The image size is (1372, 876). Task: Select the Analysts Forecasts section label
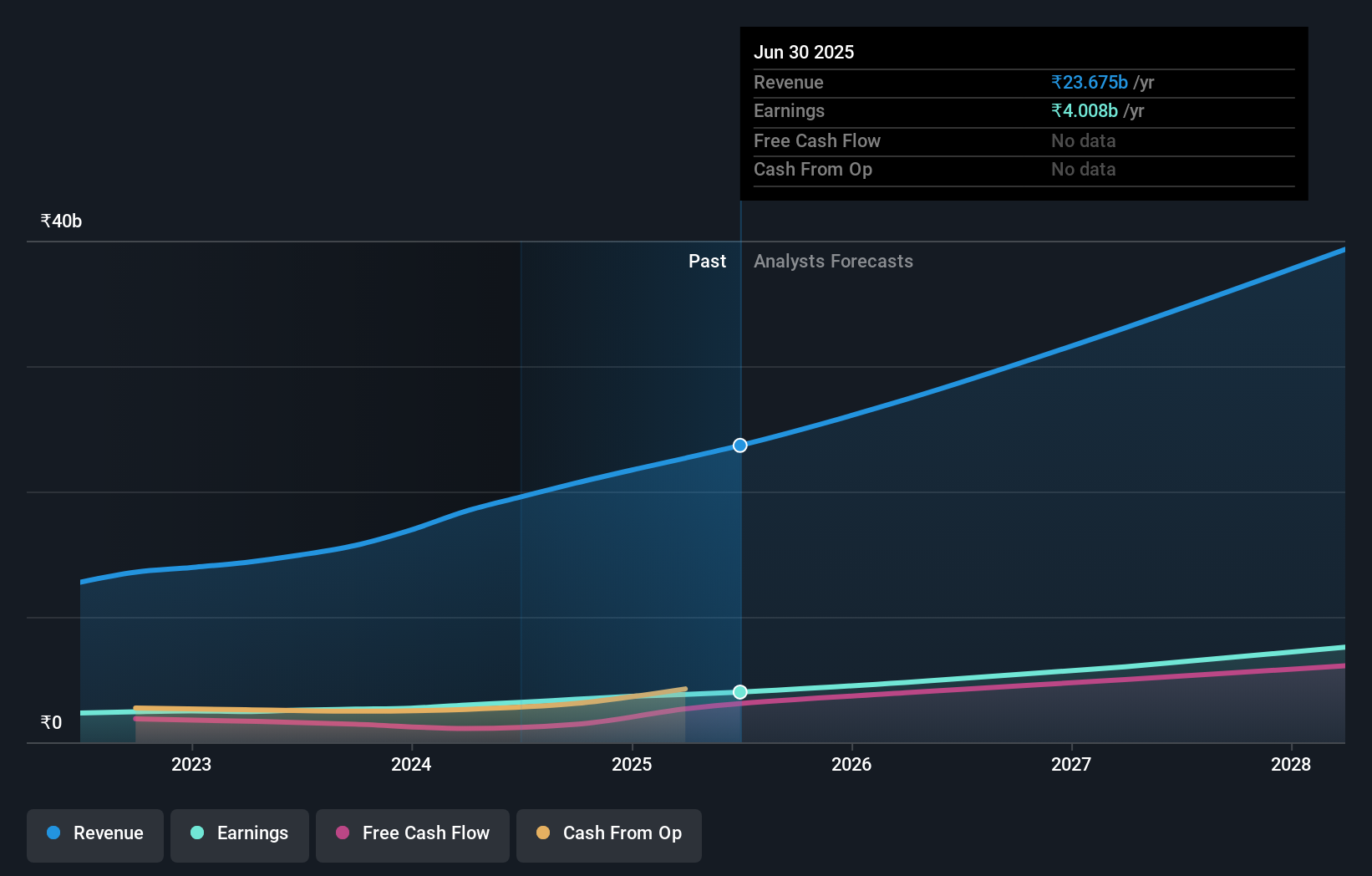click(832, 261)
